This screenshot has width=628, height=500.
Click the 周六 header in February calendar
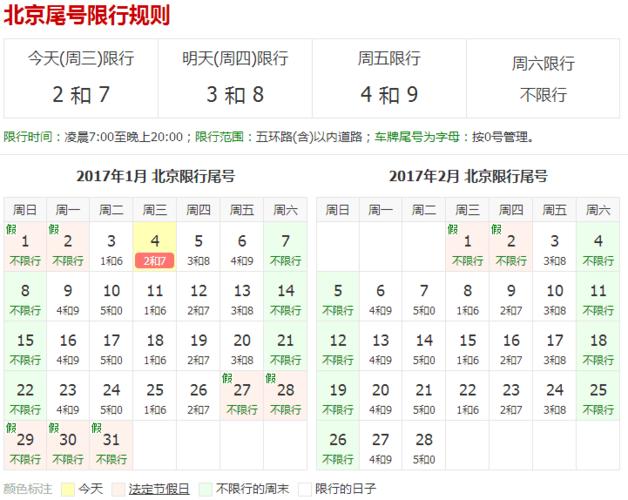click(598, 210)
